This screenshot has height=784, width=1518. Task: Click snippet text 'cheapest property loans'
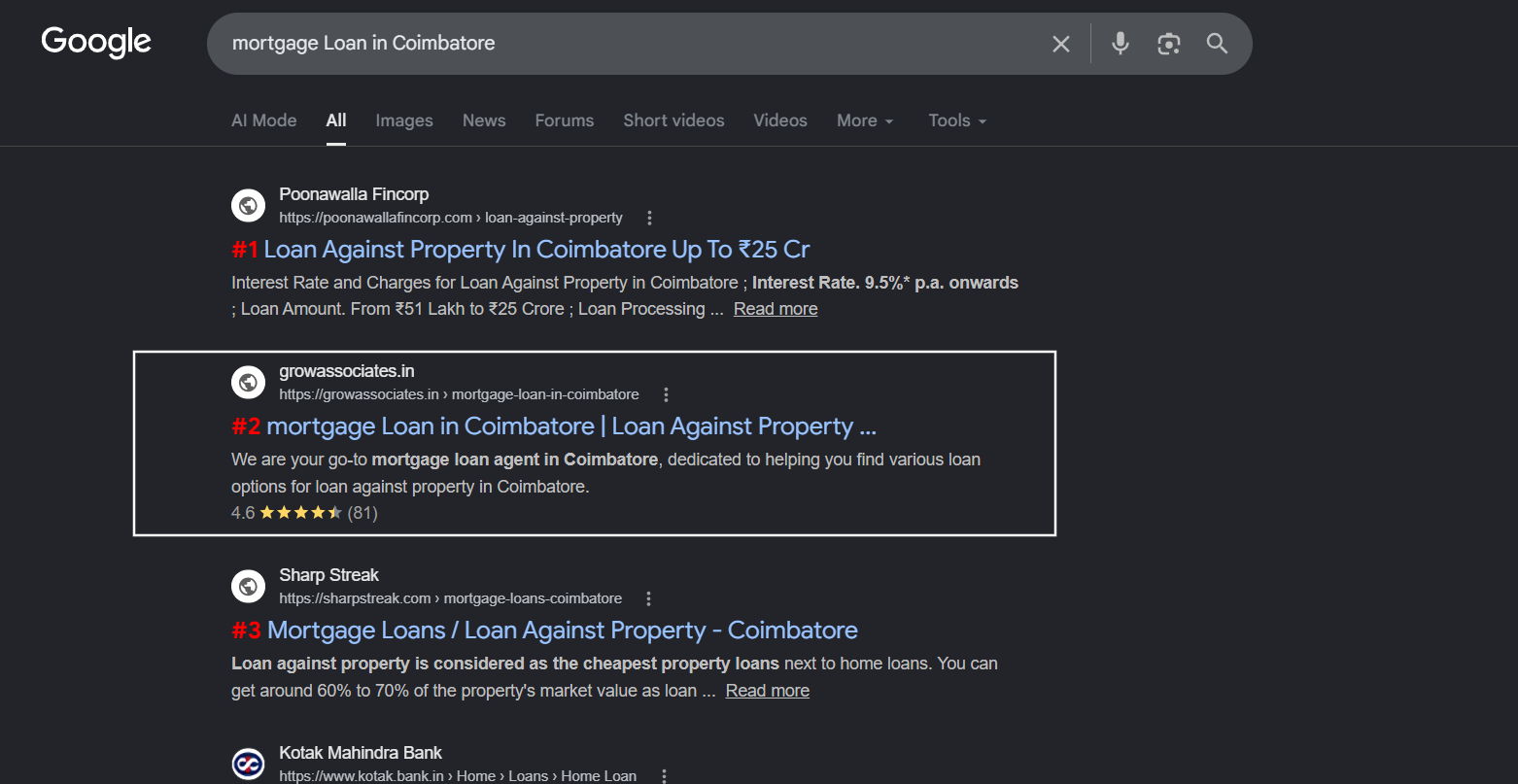[681, 664]
